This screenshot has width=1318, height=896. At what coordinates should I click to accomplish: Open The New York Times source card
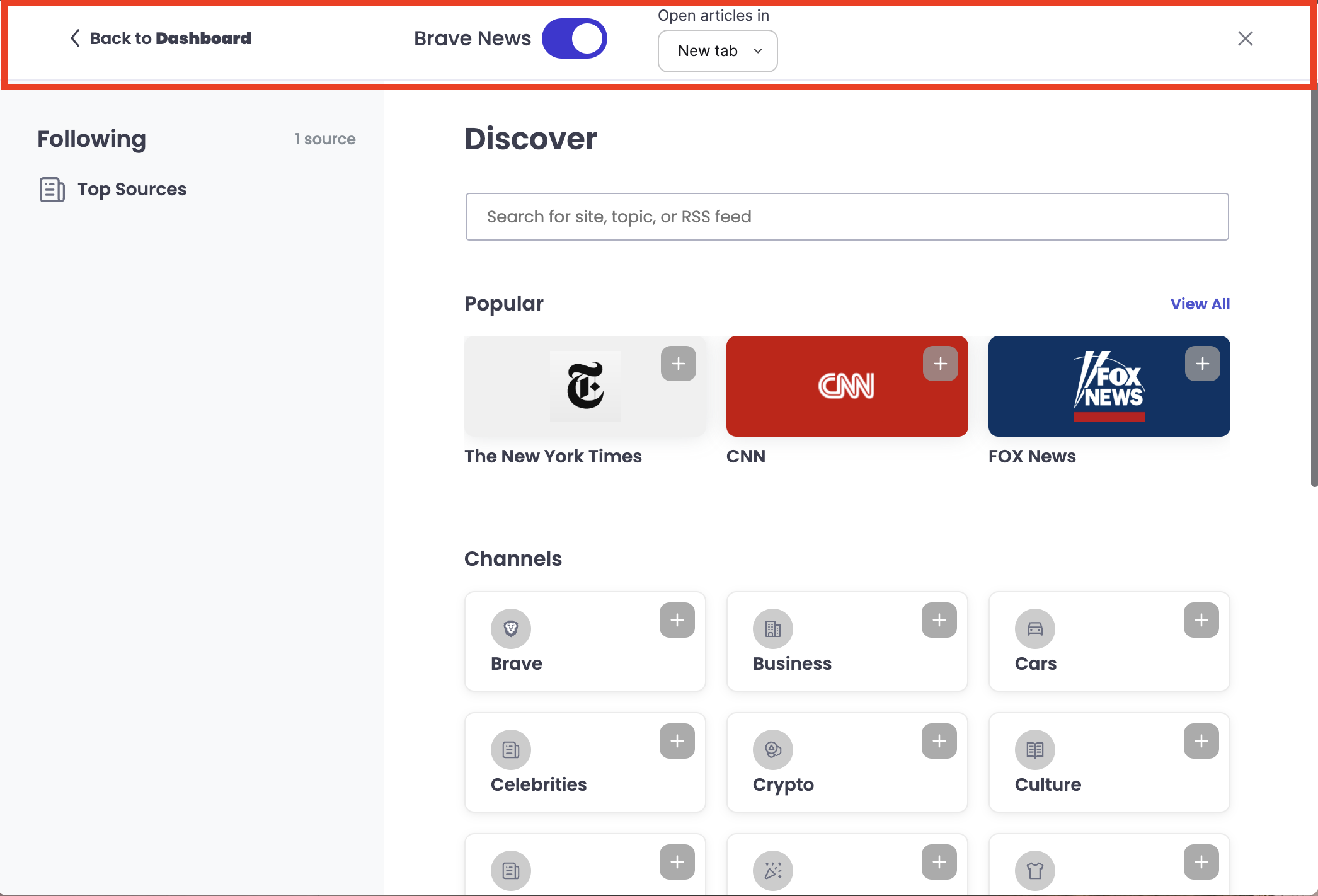click(x=585, y=386)
